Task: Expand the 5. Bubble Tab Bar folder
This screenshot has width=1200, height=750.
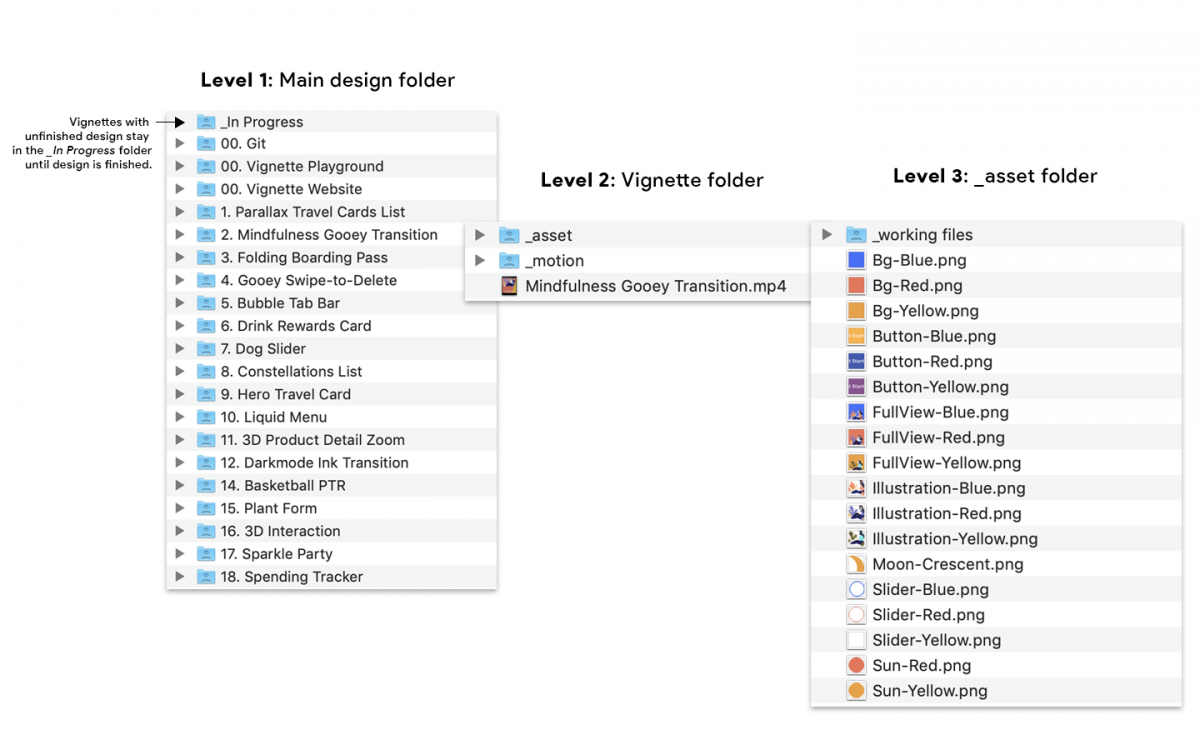Action: point(180,302)
